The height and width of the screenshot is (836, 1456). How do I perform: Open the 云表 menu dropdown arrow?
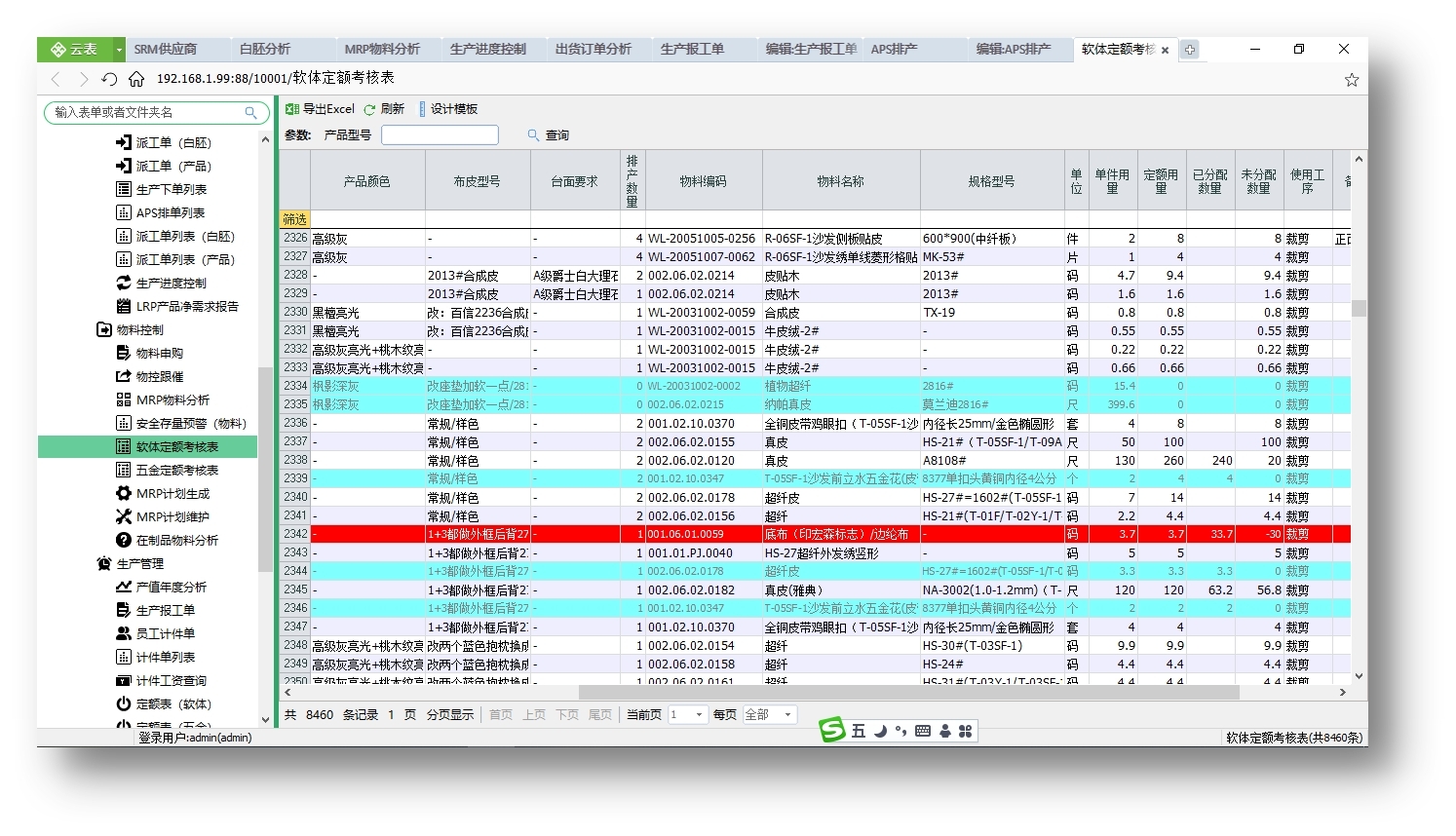pyautogui.click(x=119, y=50)
